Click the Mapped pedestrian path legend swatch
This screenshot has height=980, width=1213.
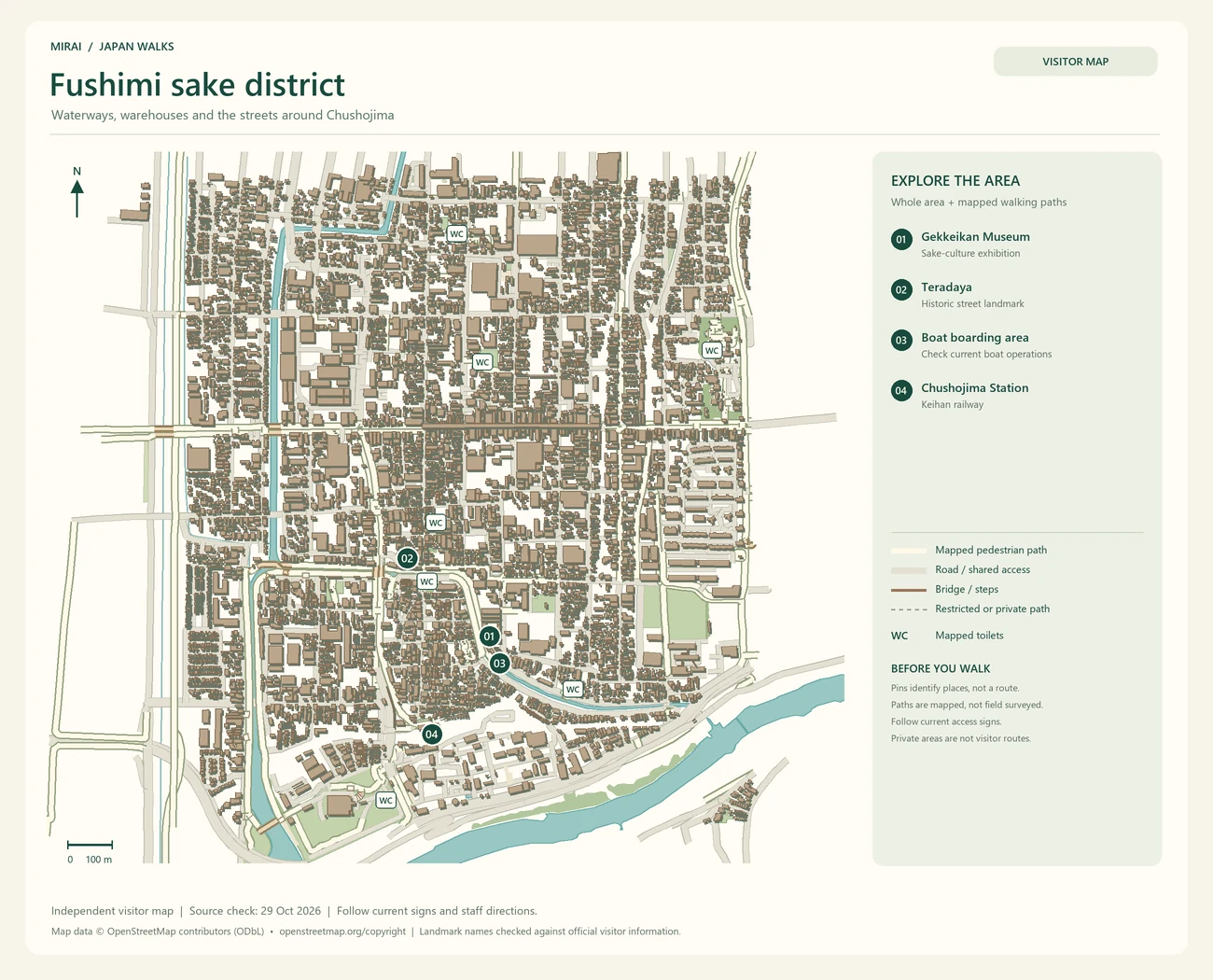[x=909, y=551]
